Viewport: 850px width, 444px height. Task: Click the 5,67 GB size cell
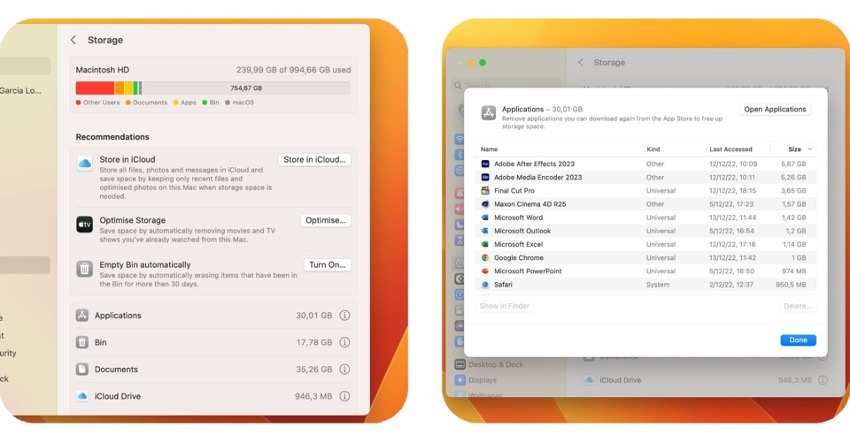click(794, 164)
